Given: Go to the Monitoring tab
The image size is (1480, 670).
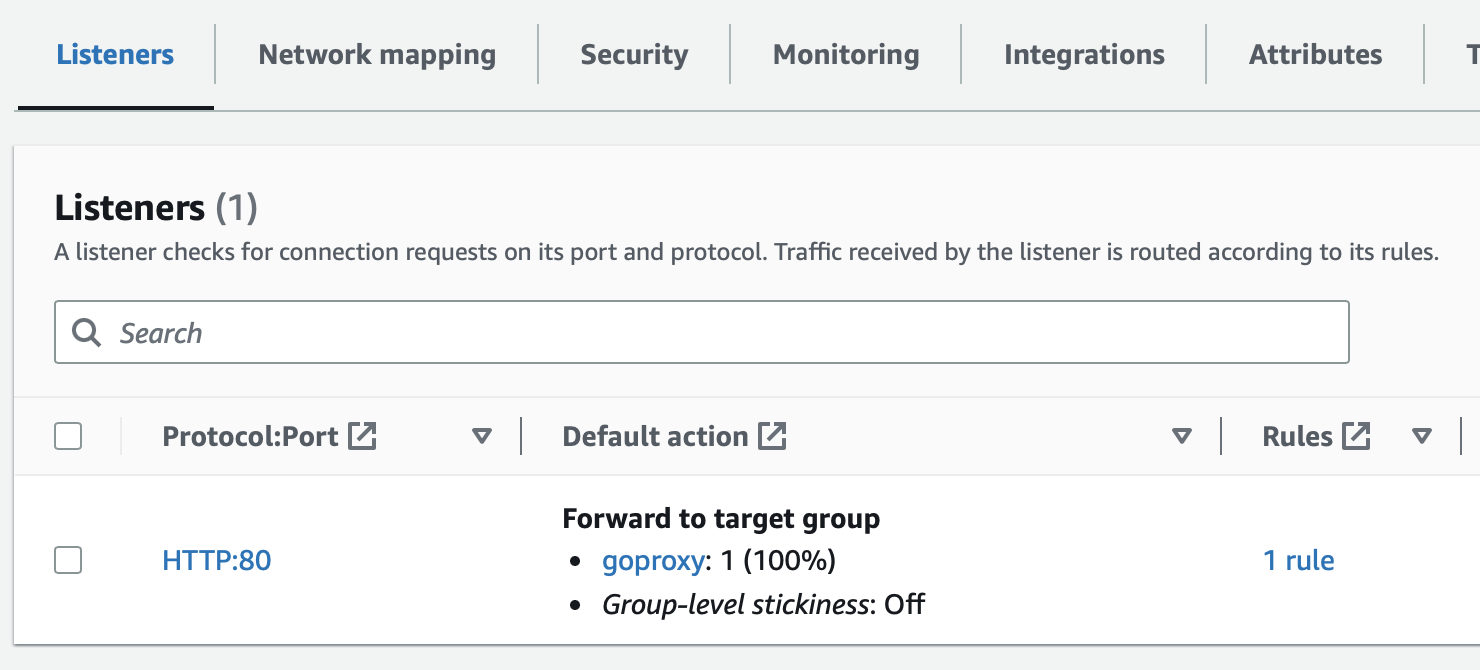Looking at the screenshot, I should click(x=846, y=54).
